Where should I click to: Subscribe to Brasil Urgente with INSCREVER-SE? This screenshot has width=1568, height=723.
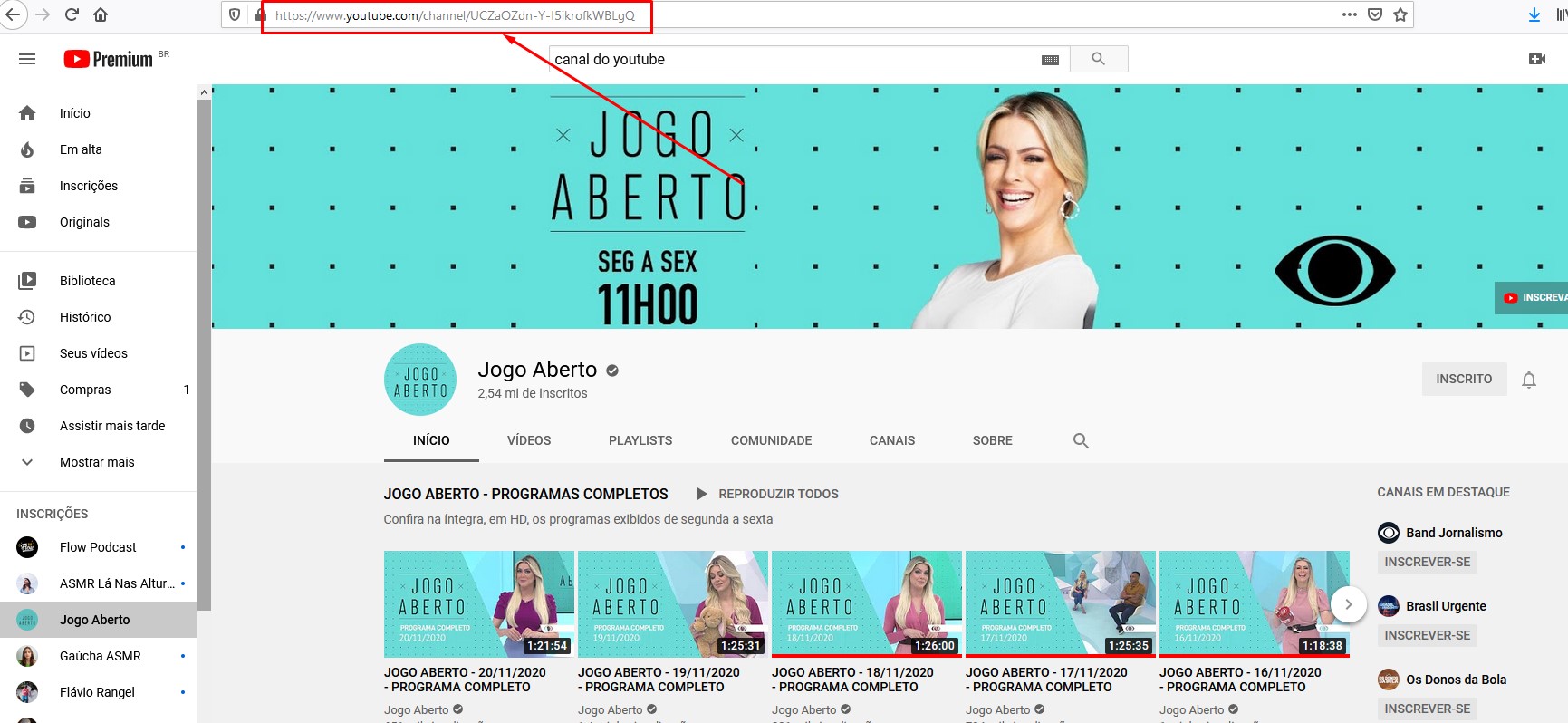pyautogui.click(x=1427, y=635)
